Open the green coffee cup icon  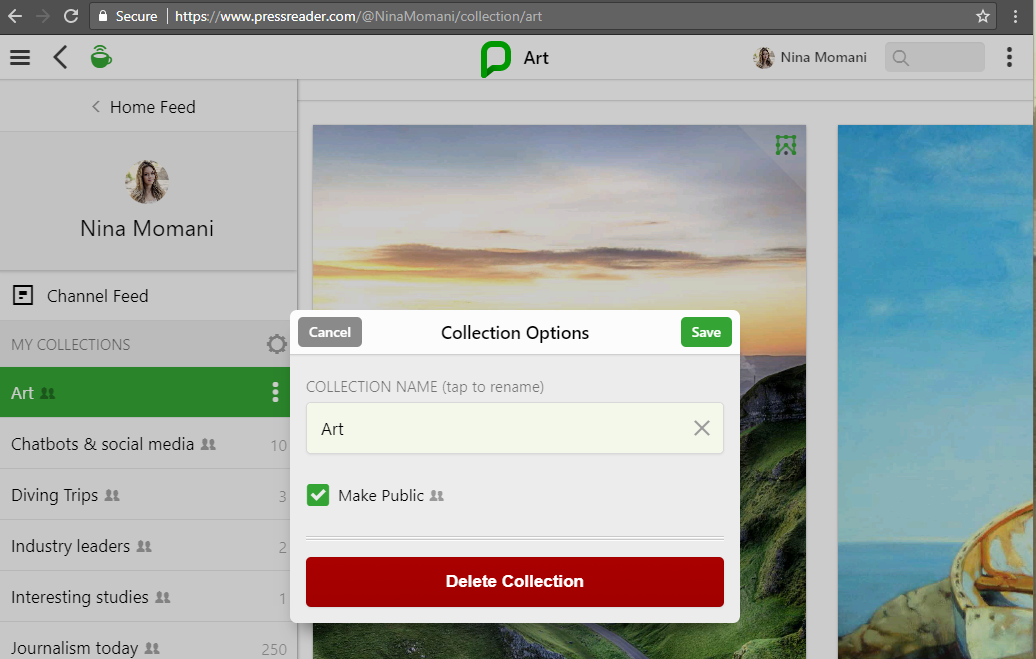point(101,57)
